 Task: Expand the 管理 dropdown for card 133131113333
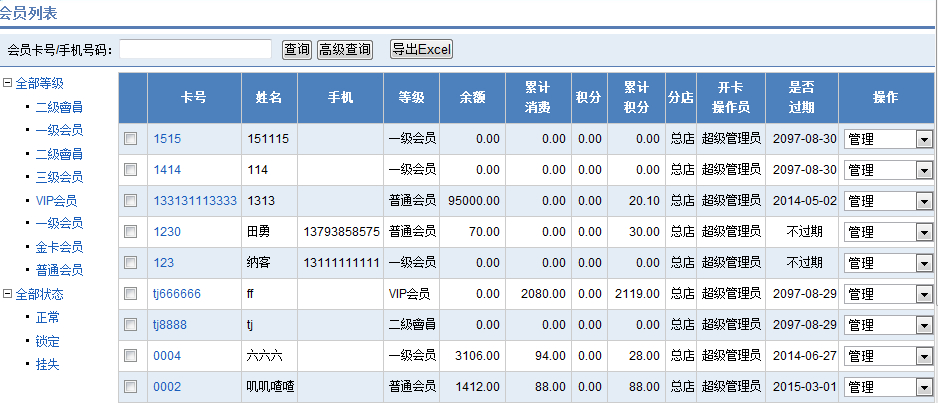pyautogui.click(x=924, y=201)
